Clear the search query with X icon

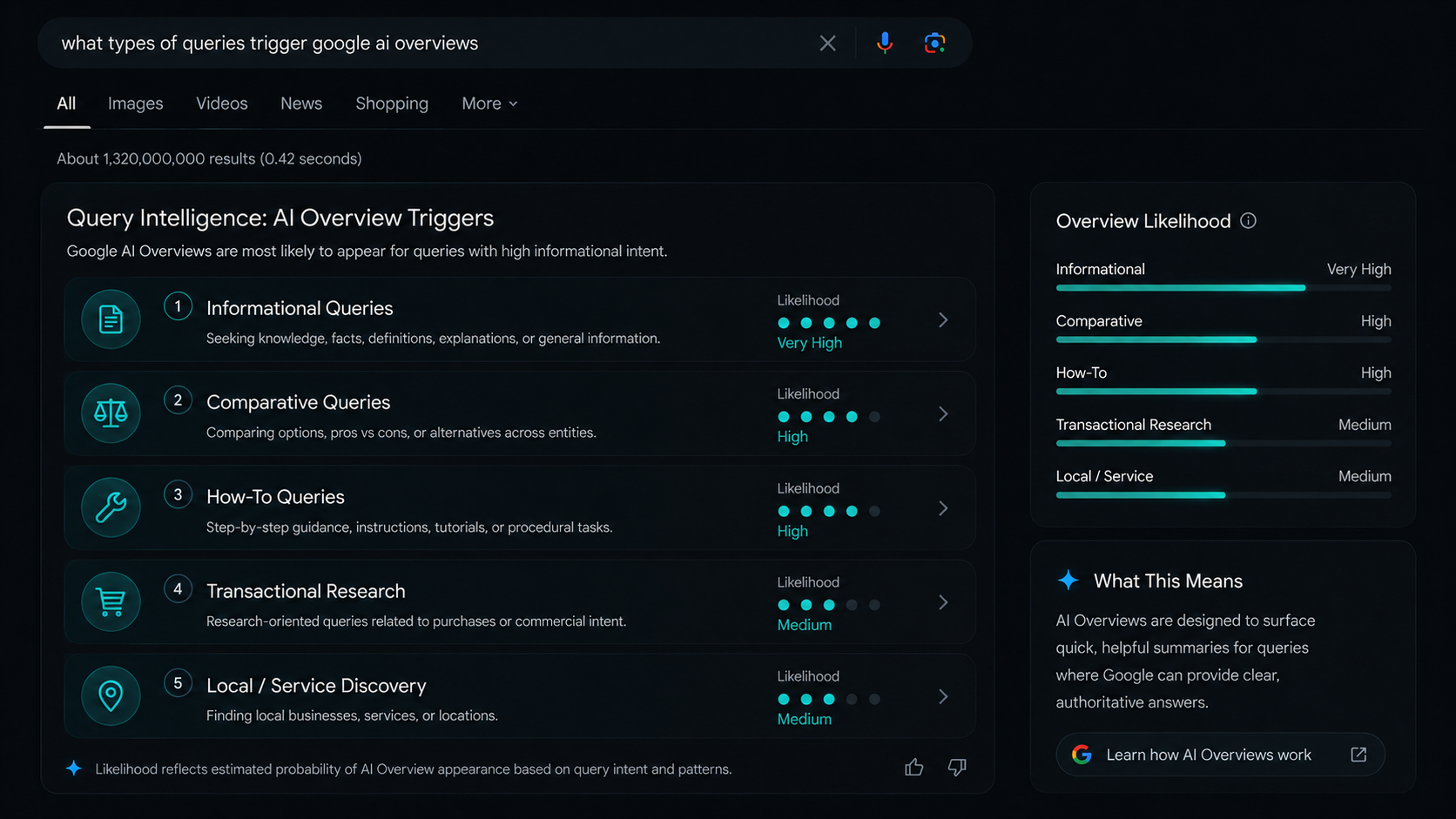click(827, 43)
